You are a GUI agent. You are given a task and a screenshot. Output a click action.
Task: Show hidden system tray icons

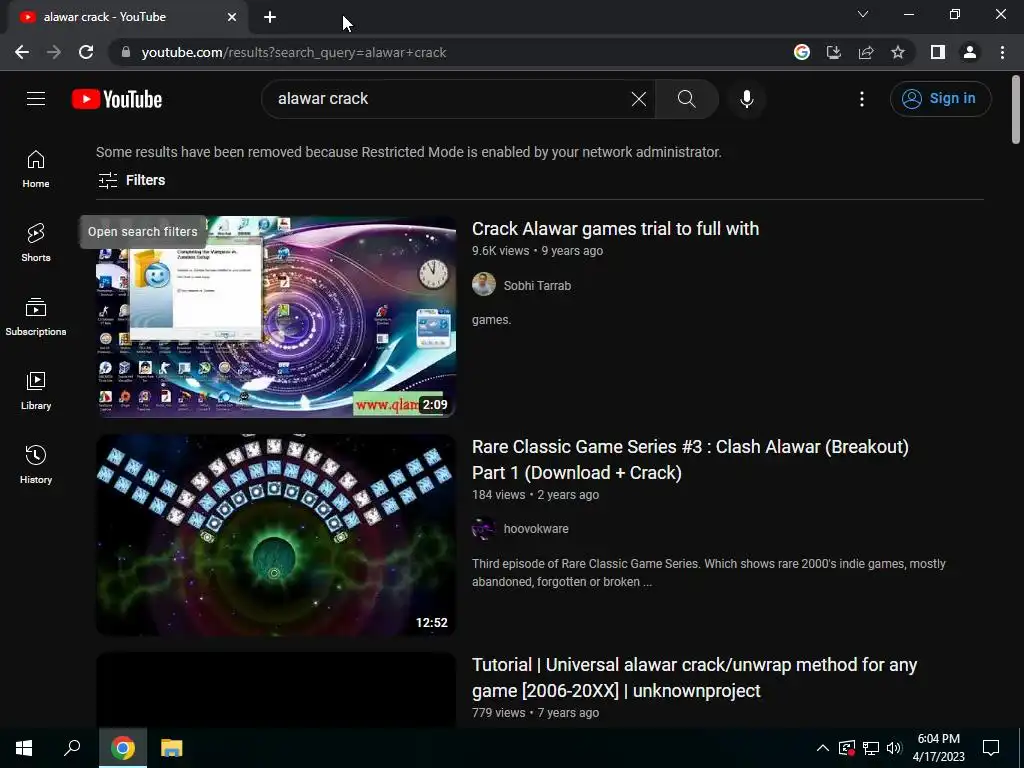click(x=823, y=748)
